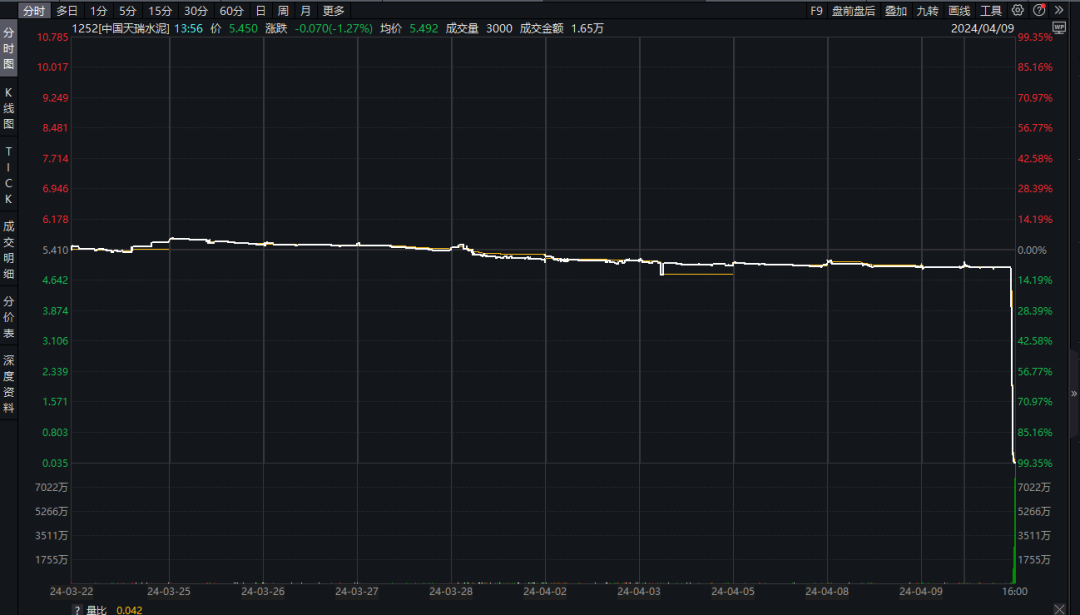Click the WP monitor icon
This screenshot has width=1080, height=615.
pyautogui.click(x=1059, y=28)
